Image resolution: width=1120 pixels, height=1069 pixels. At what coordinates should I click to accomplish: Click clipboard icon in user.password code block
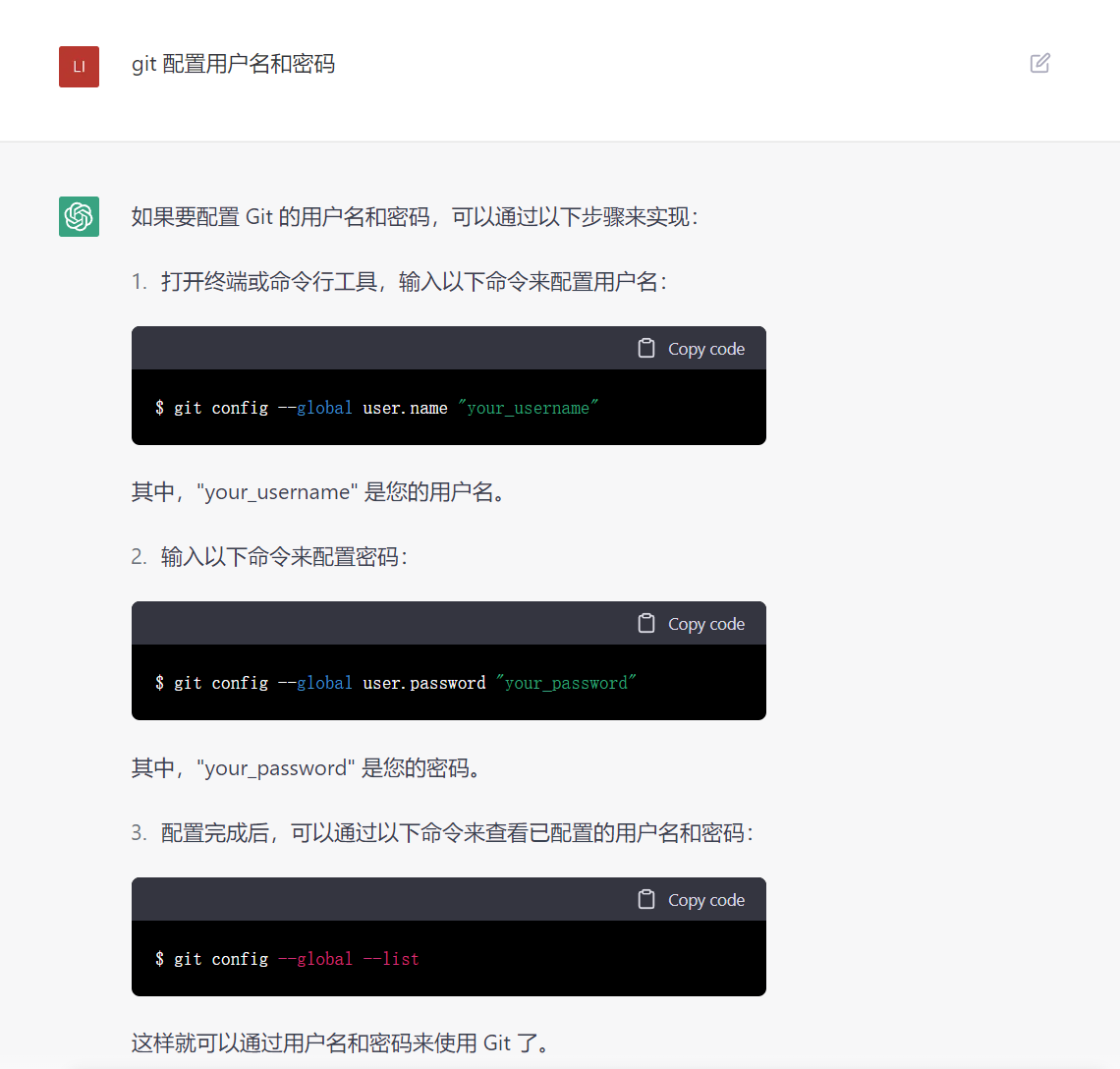pyautogui.click(x=645, y=623)
